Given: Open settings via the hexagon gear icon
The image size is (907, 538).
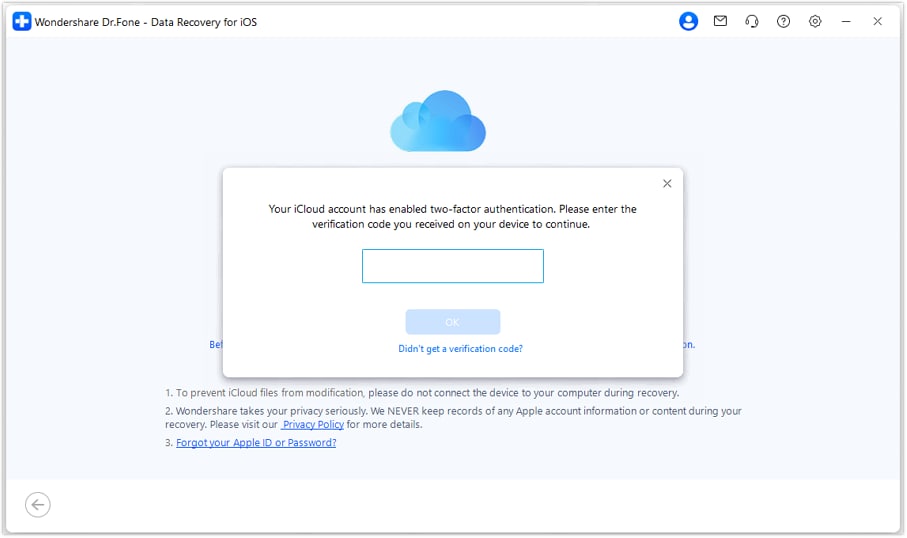Looking at the screenshot, I should (815, 21).
